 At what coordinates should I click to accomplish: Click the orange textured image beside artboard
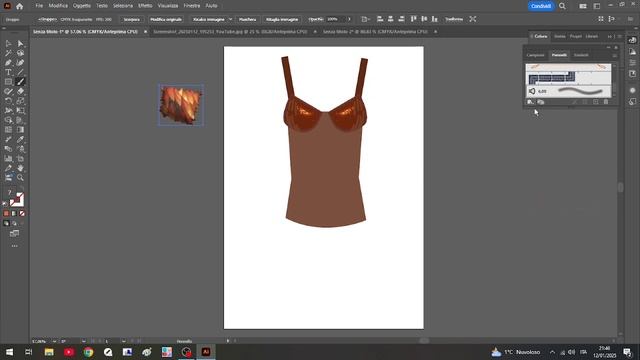tap(181, 105)
